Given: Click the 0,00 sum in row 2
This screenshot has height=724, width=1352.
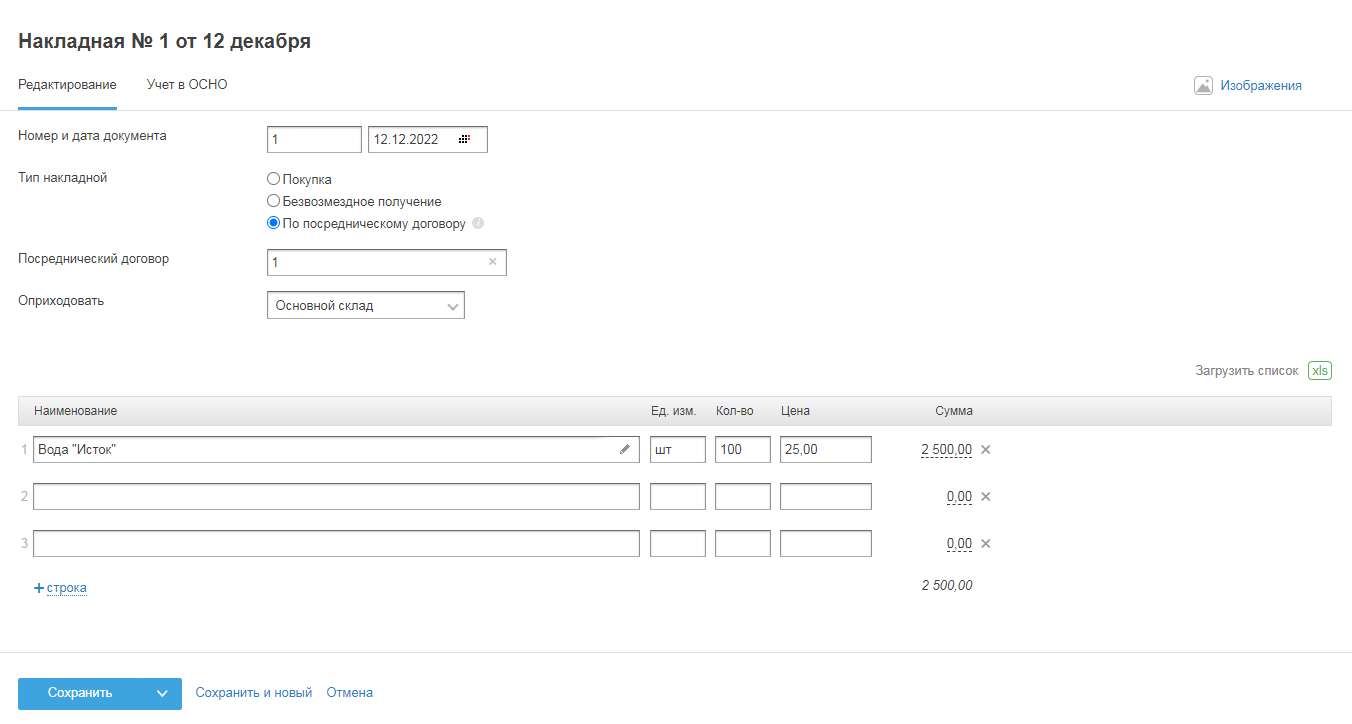Looking at the screenshot, I should pos(959,497).
